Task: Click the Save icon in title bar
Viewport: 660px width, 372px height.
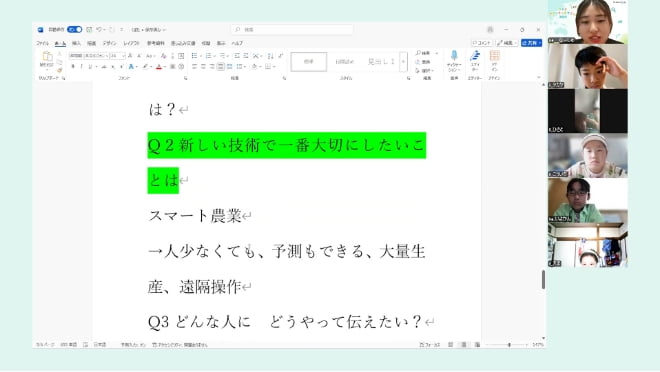Action: 89,29
